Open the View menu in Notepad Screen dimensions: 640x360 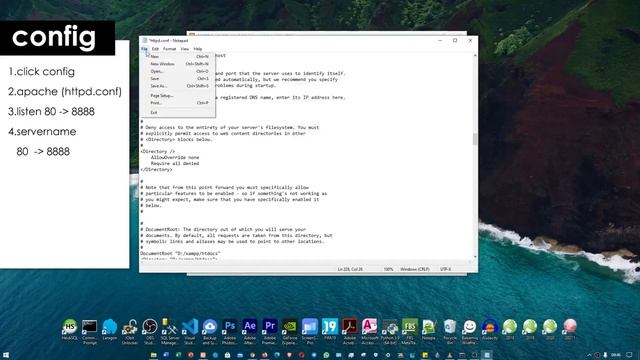click(x=184, y=49)
